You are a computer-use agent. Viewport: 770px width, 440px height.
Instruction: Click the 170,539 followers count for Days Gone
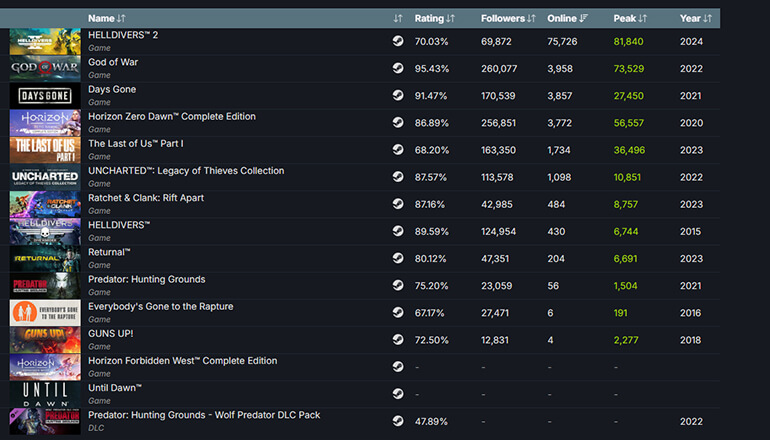tap(498, 96)
